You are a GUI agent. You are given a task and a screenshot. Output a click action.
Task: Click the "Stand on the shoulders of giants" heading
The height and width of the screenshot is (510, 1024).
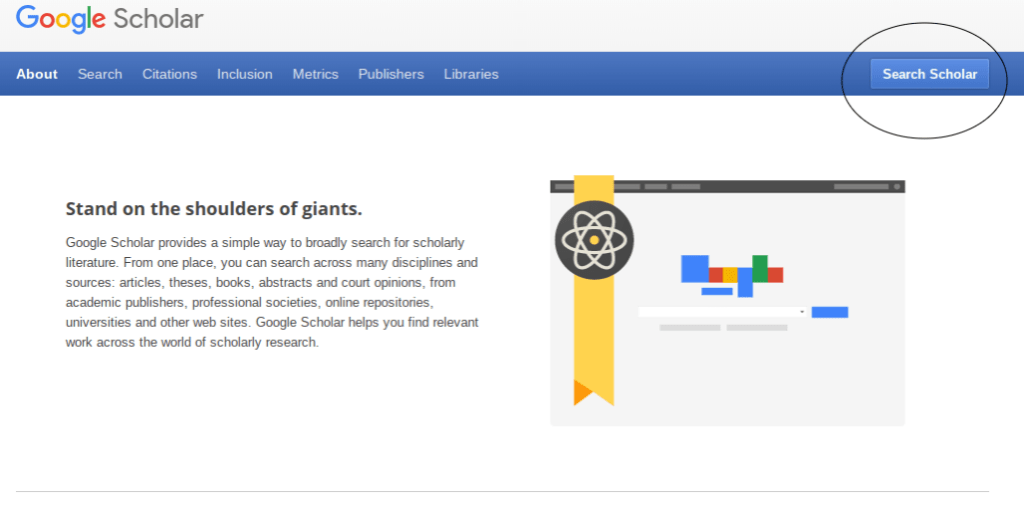(213, 209)
